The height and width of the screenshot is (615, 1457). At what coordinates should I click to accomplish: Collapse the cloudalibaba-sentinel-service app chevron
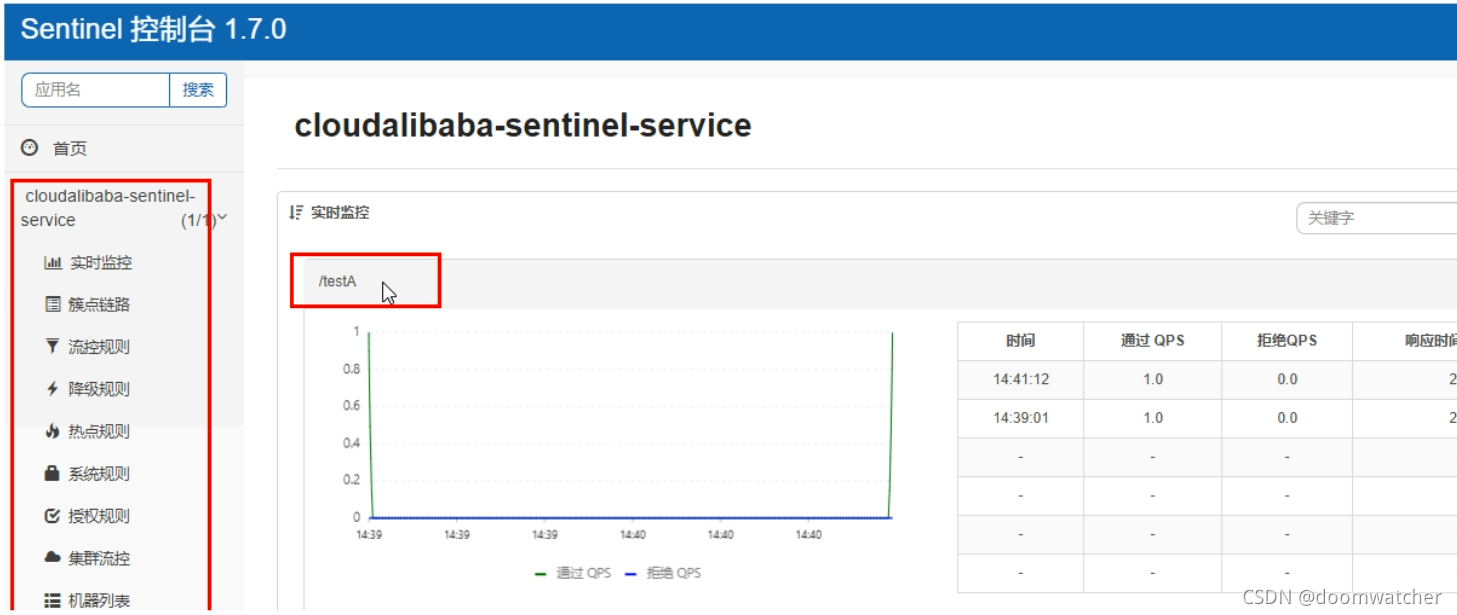[x=222, y=218]
